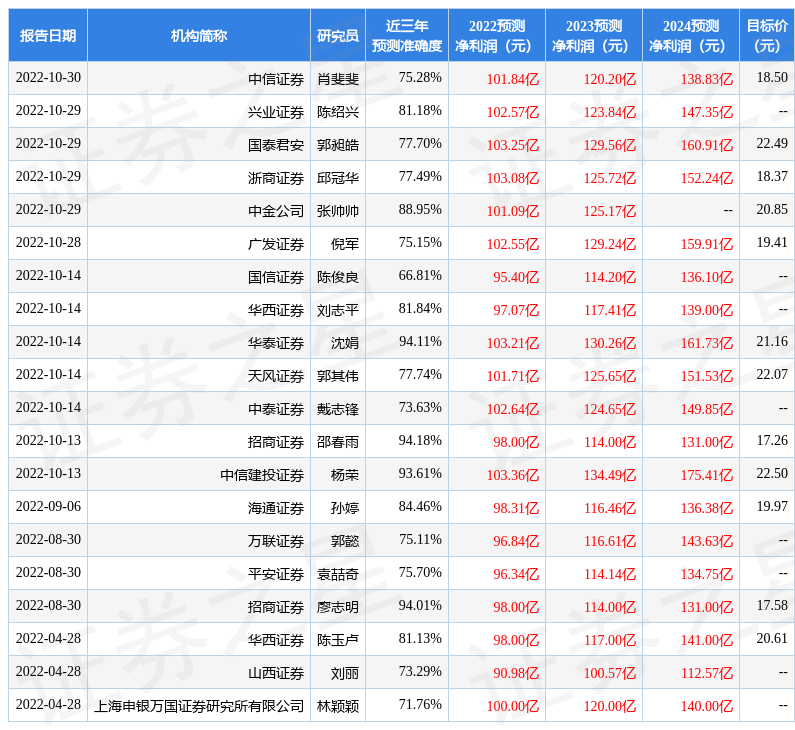Select researcher 林颖颖

(338, 705)
